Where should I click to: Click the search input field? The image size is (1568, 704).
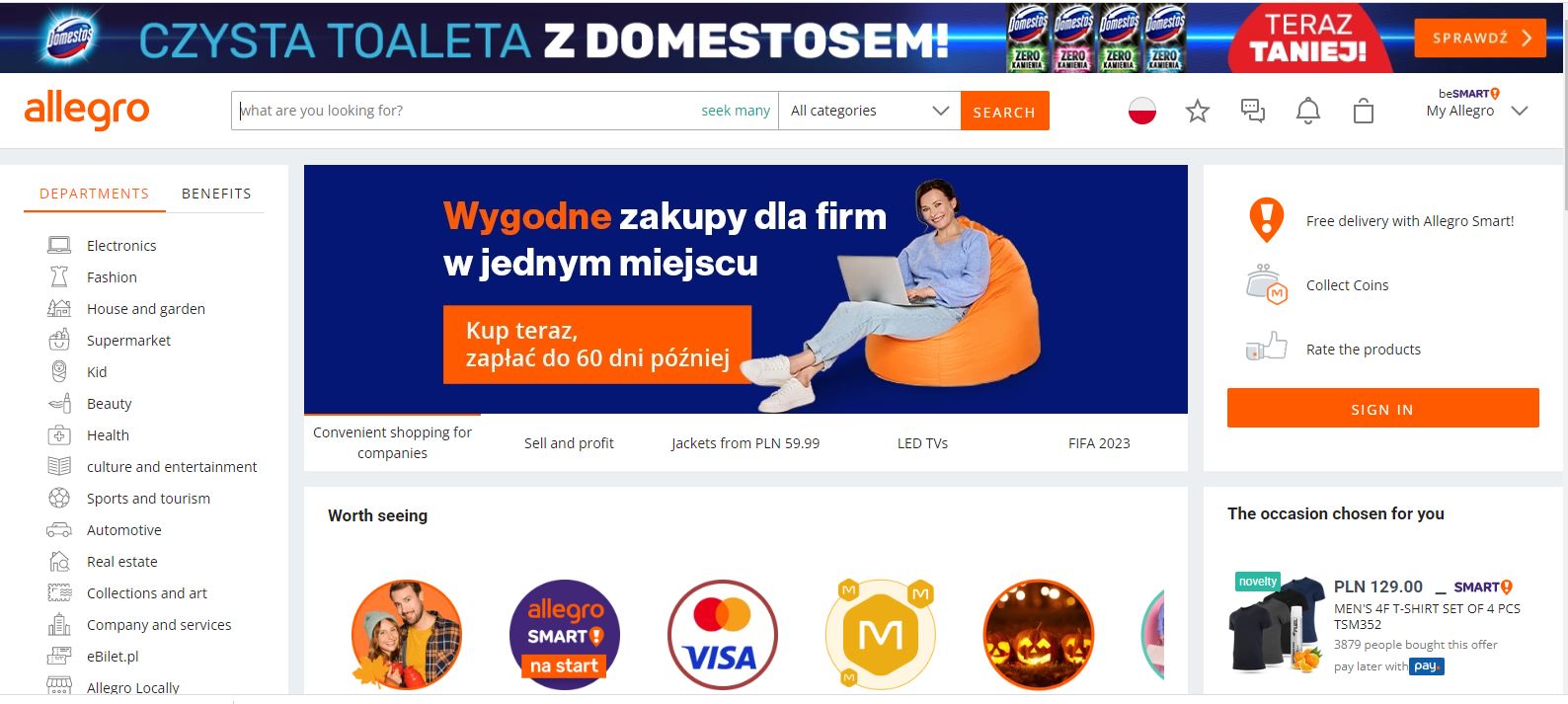[x=464, y=111]
